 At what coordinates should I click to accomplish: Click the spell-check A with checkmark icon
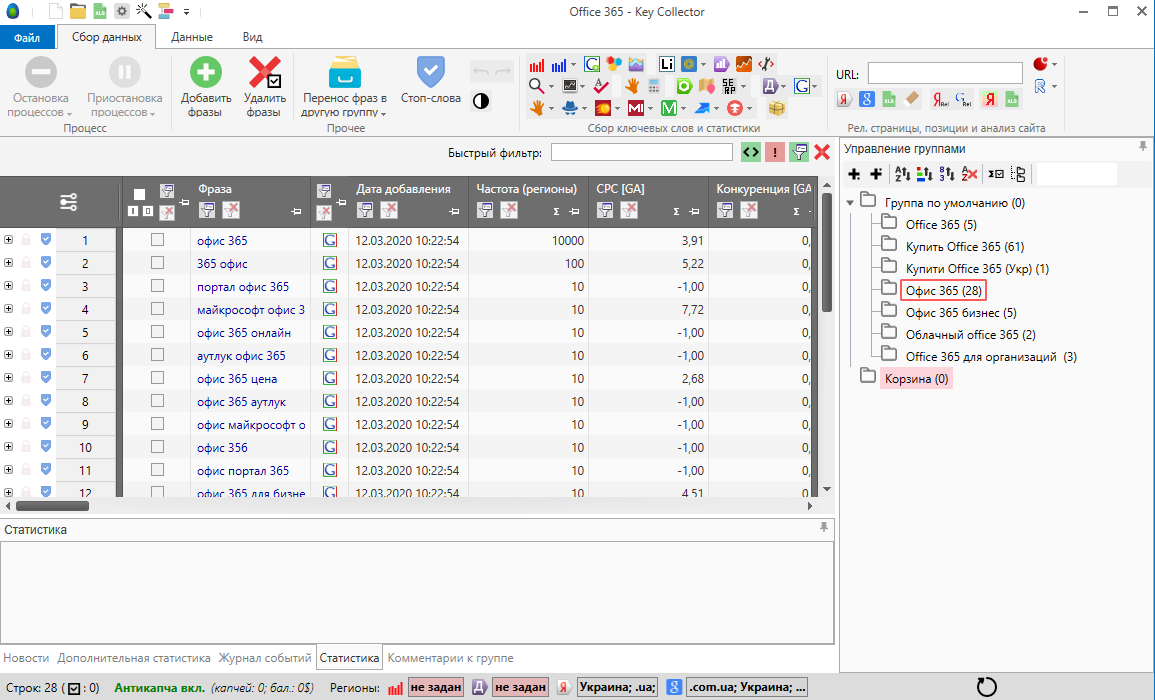[x=602, y=86]
